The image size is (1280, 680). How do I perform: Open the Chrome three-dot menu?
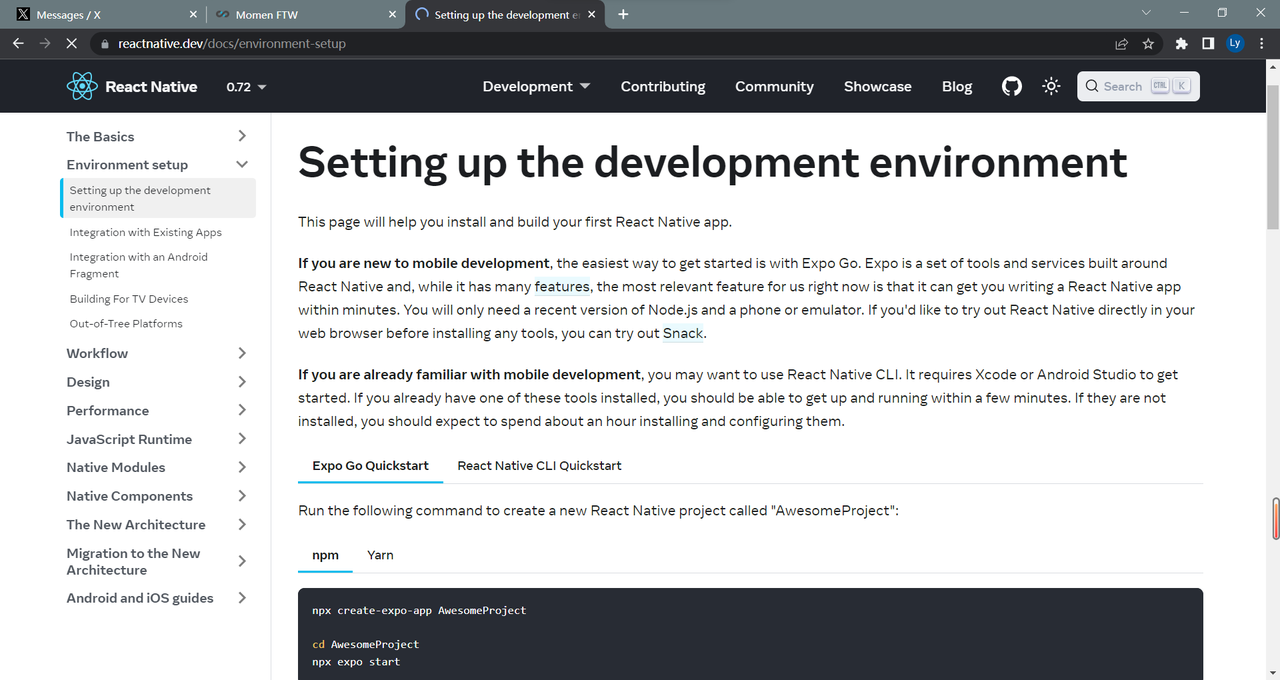(1262, 44)
